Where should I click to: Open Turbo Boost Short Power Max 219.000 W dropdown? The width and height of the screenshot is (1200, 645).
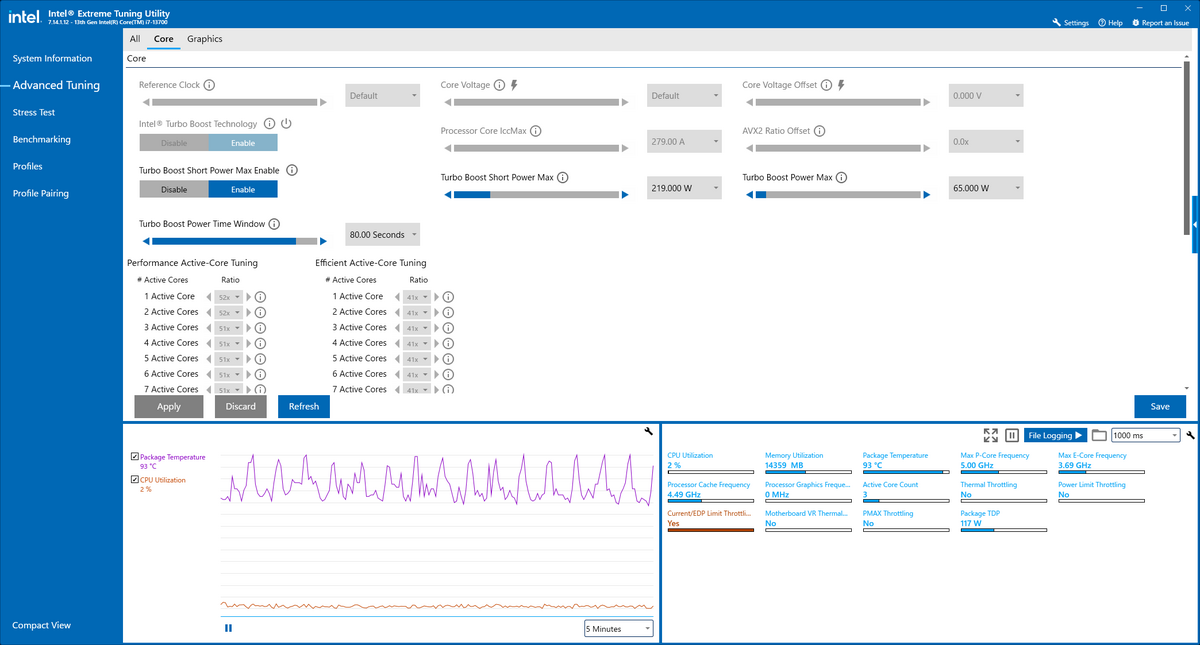click(684, 188)
